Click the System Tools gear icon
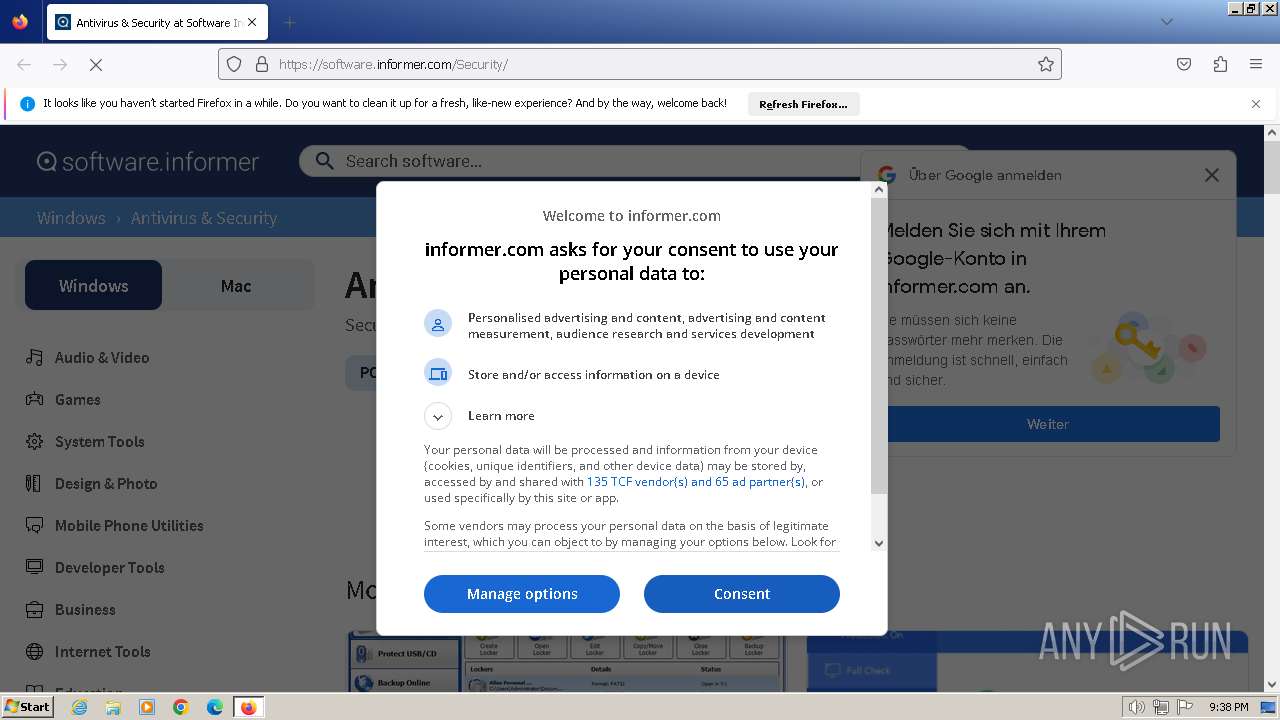Image resolution: width=1280 pixels, height=720 pixels. click(34, 442)
